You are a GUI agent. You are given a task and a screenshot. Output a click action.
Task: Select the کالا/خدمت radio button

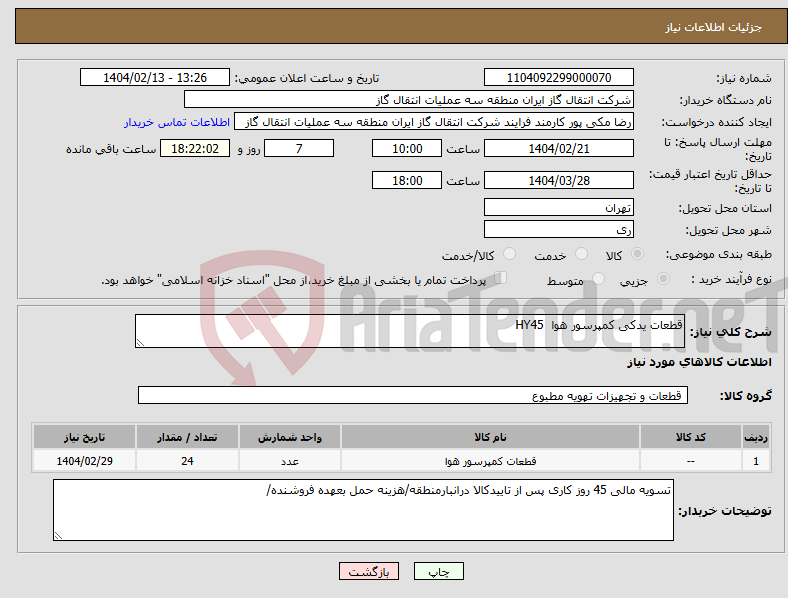tap(510, 254)
